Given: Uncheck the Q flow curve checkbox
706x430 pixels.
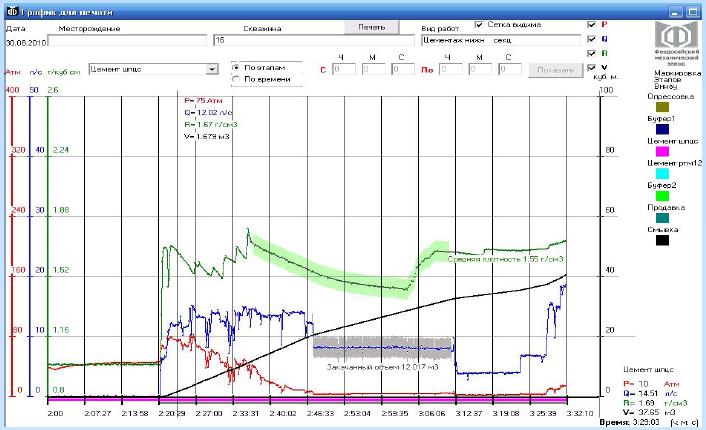Looking at the screenshot, I should [592, 39].
